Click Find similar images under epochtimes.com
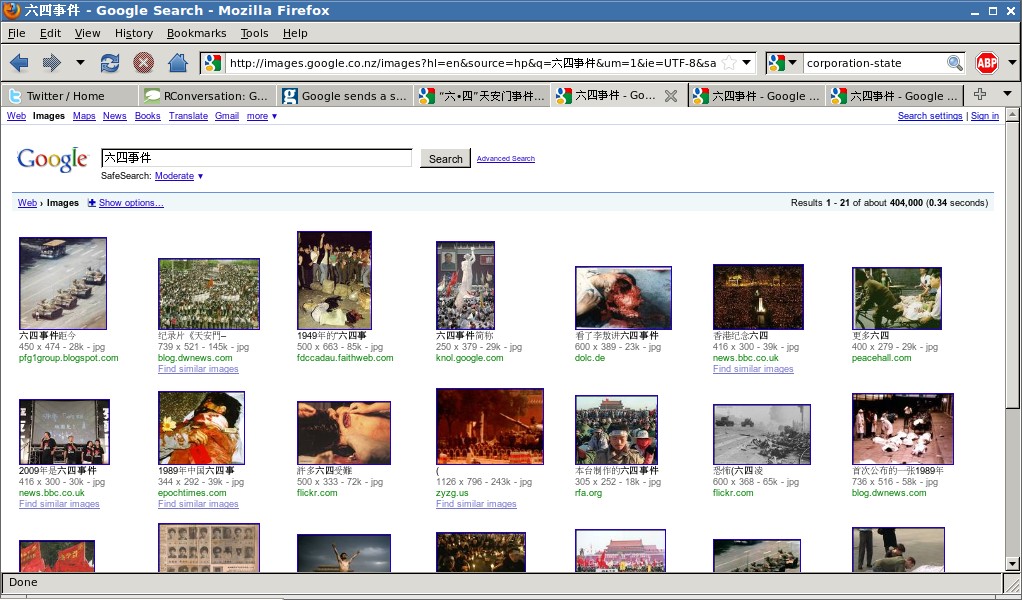Image resolution: width=1022 pixels, height=600 pixels. [198, 504]
